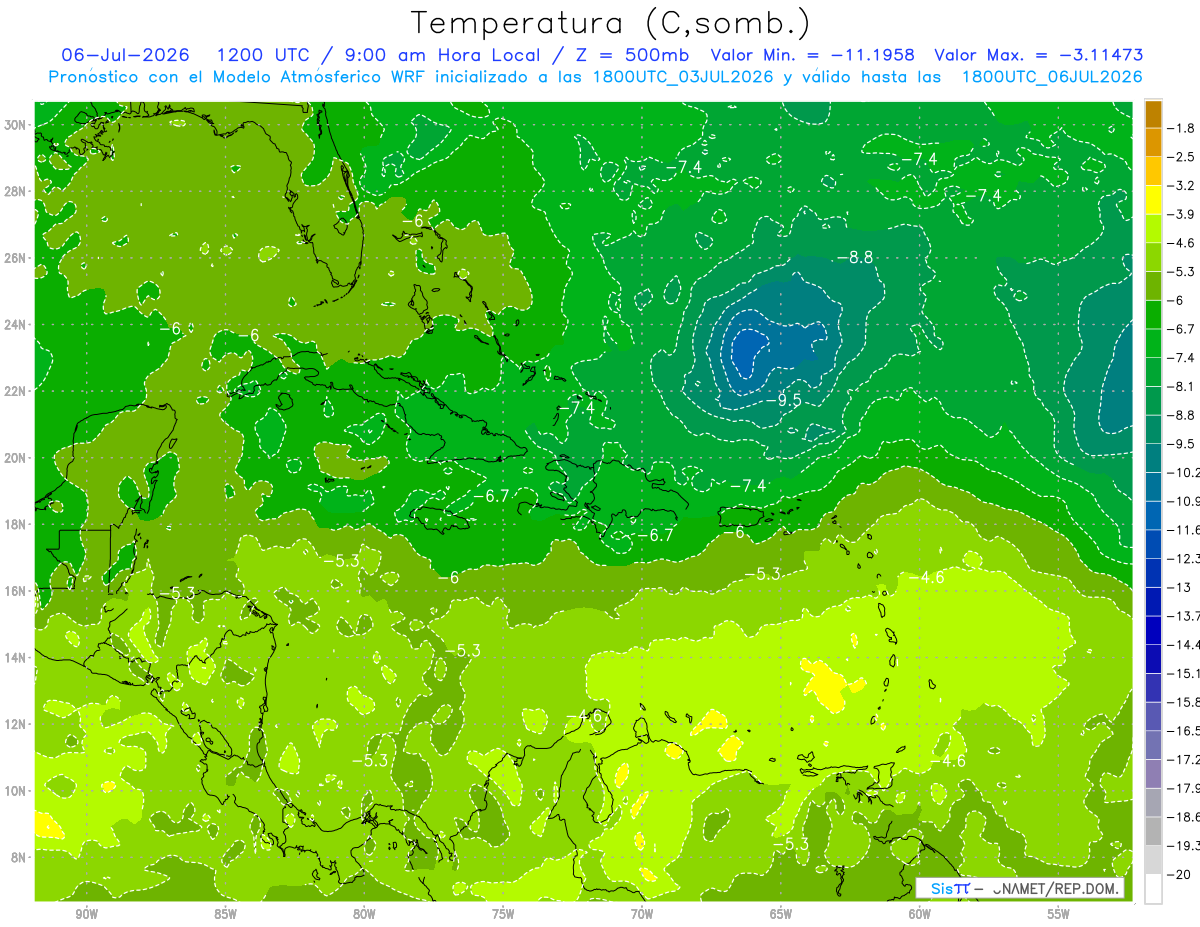Click the colorbar label -10.9
Screen dimensions: 1200x927
pos(1186,500)
